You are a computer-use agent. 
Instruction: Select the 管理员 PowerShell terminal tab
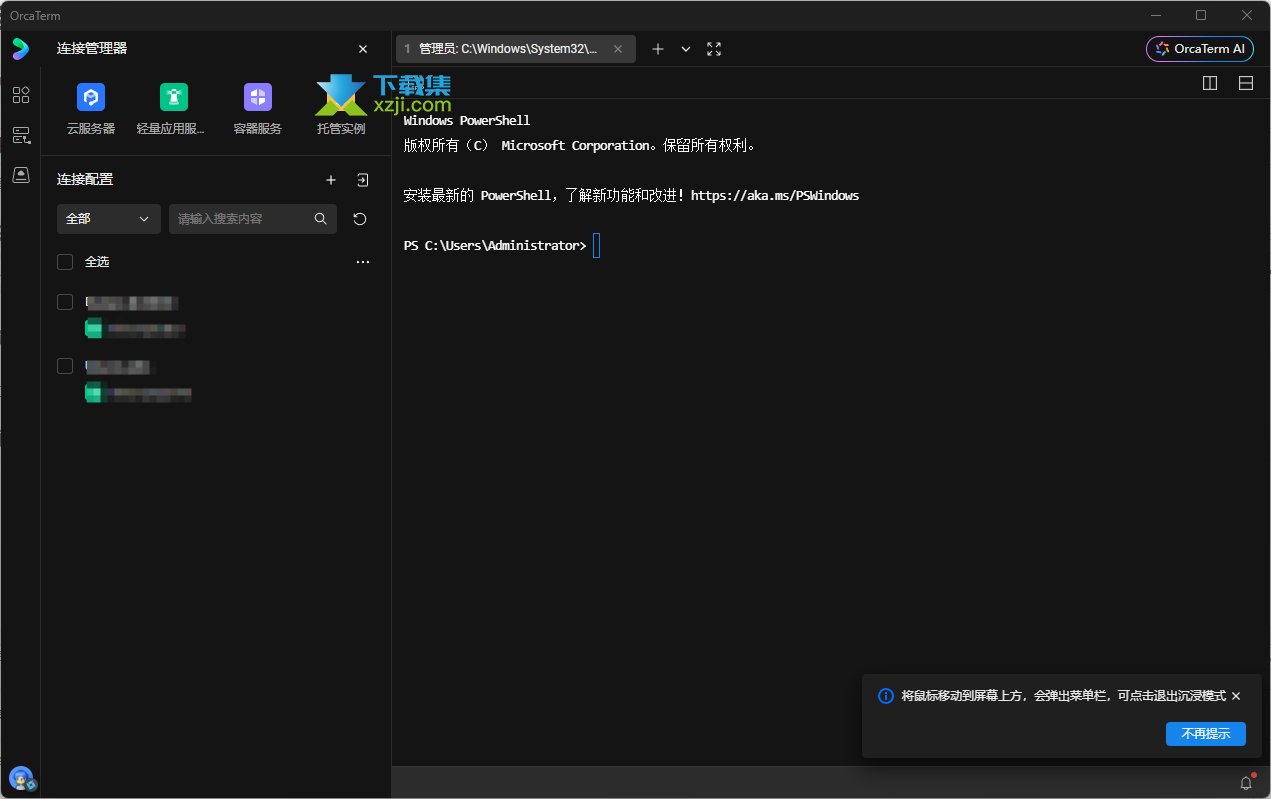(x=507, y=49)
